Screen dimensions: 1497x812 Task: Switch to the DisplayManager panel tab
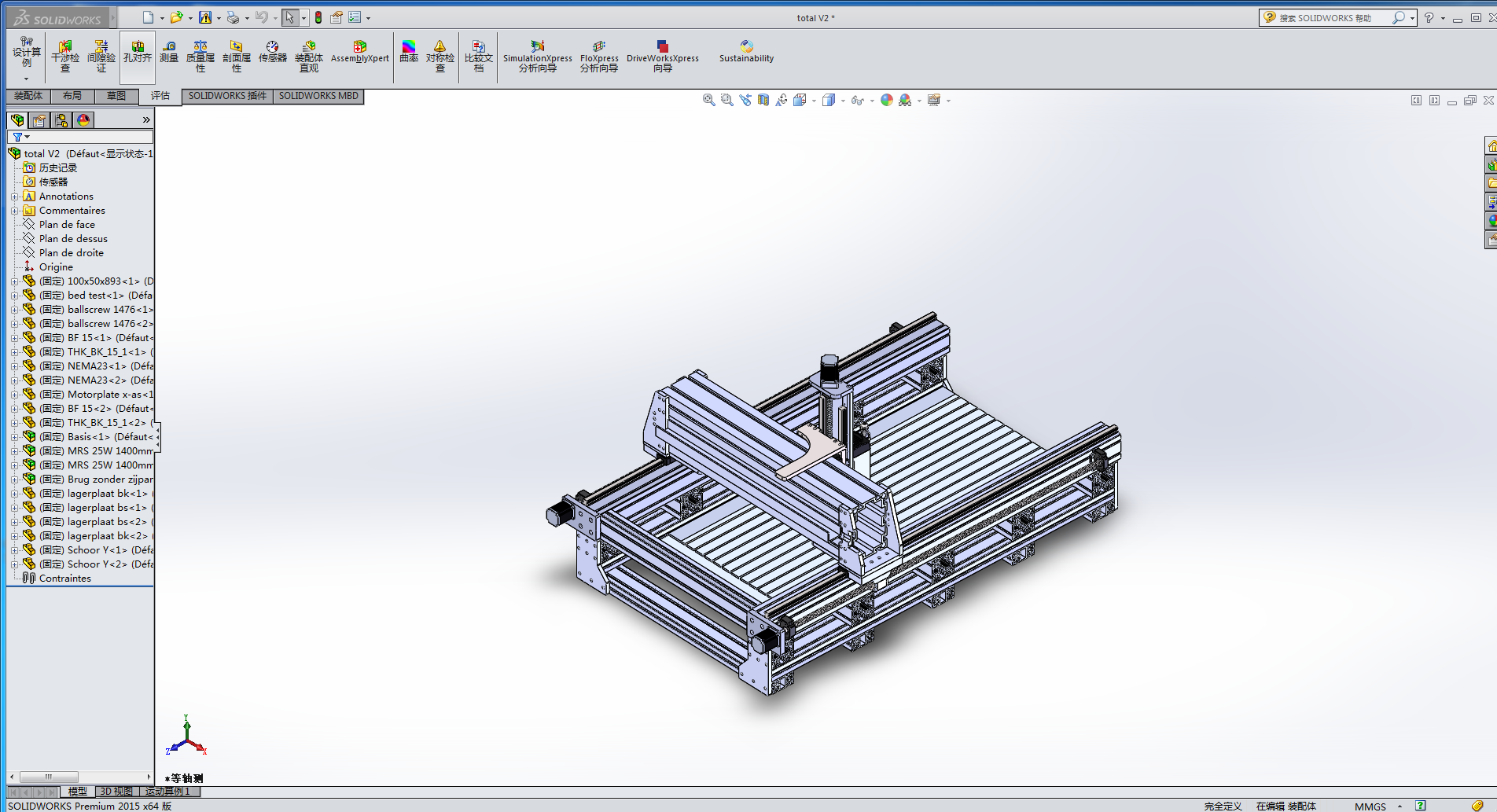(x=83, y=119)
